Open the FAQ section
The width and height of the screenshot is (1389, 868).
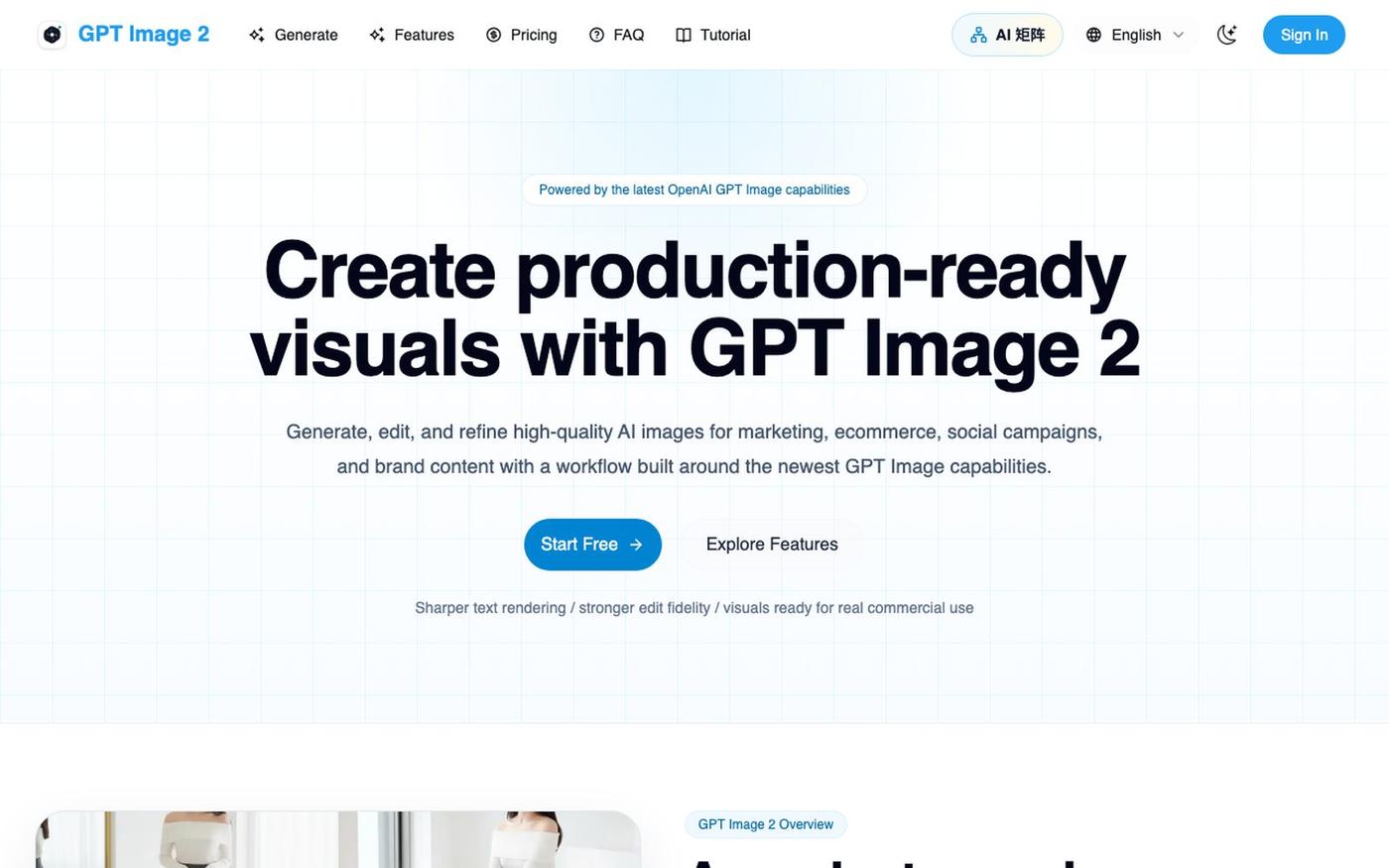click(616, 35)
